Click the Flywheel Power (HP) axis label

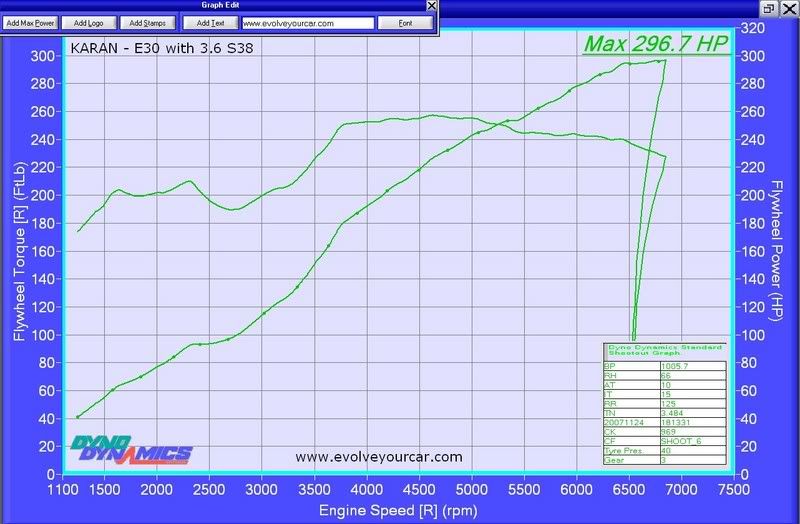point(775,250)
